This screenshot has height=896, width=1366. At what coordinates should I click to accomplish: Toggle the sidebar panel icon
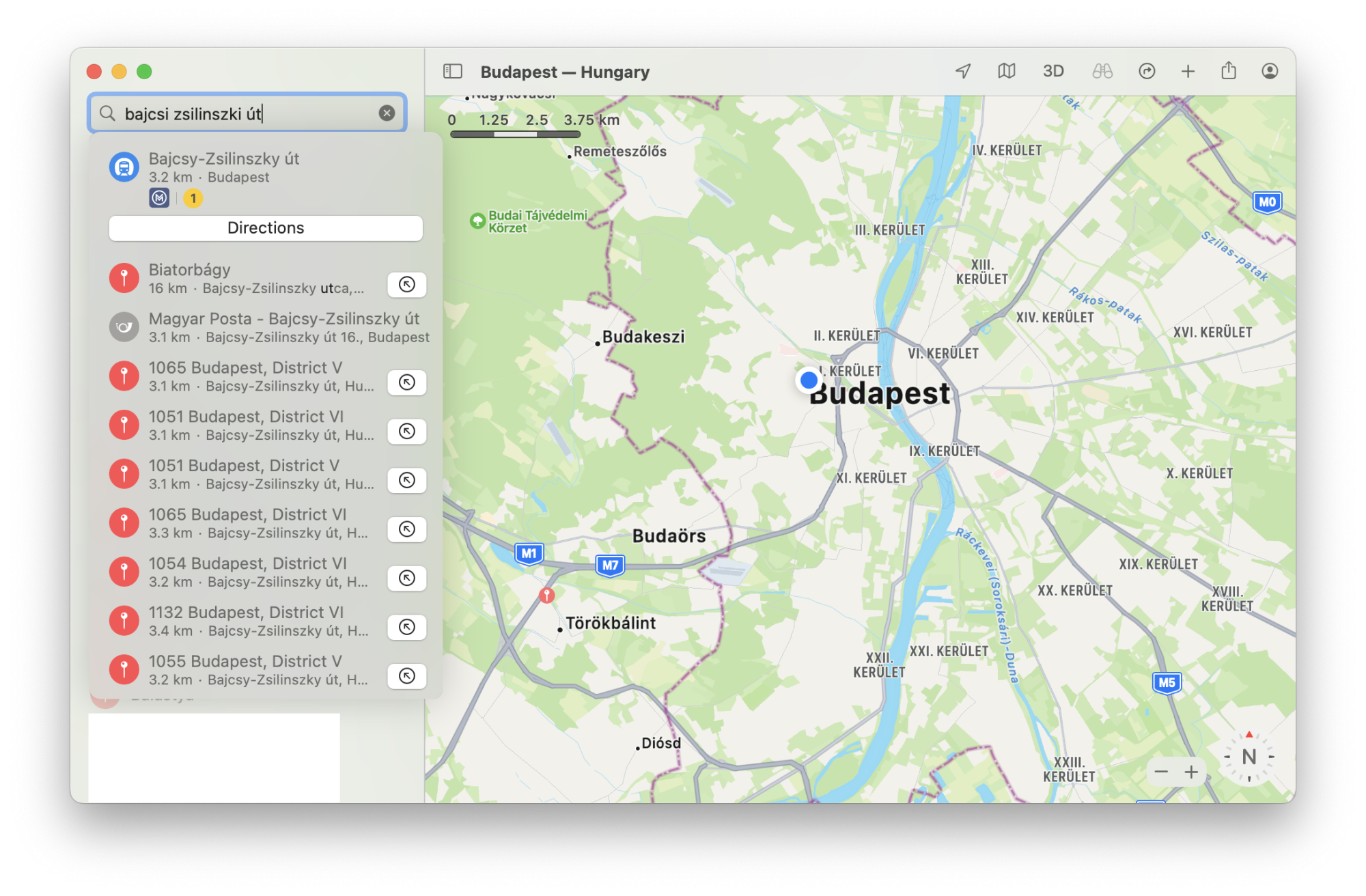[452, 71]
